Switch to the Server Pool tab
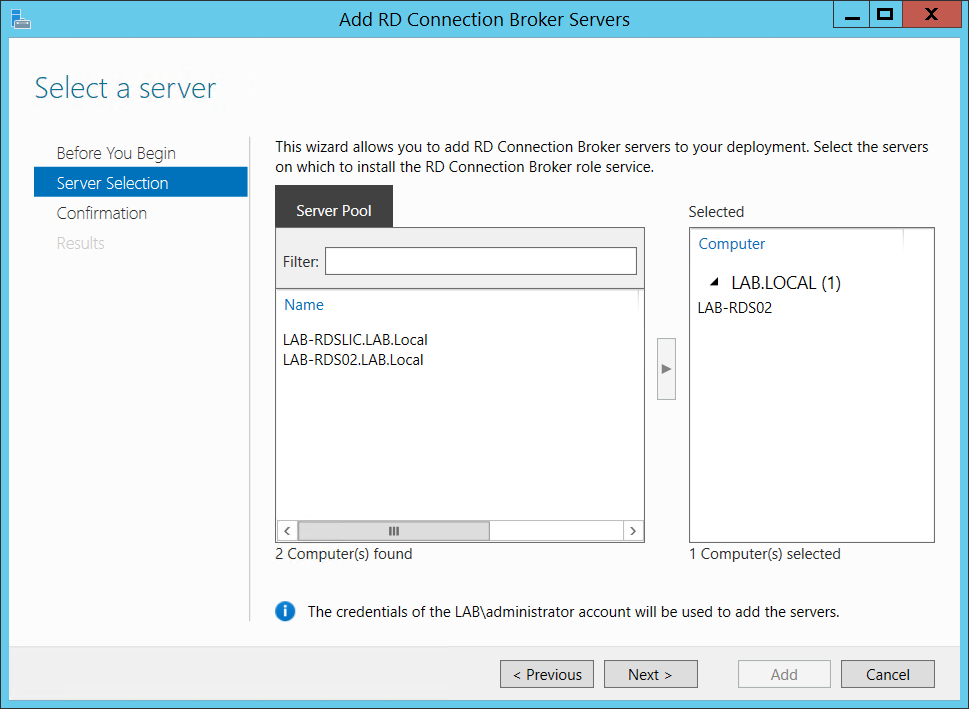The width and height of the screenshot is (969, 709). 334,211
